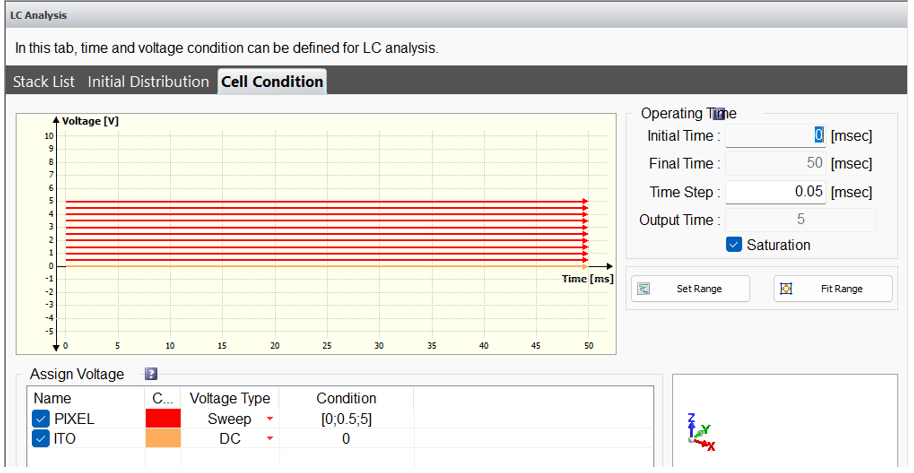Switch to the Stack List tab
The image size is (914, 473).
click(44, 82)
